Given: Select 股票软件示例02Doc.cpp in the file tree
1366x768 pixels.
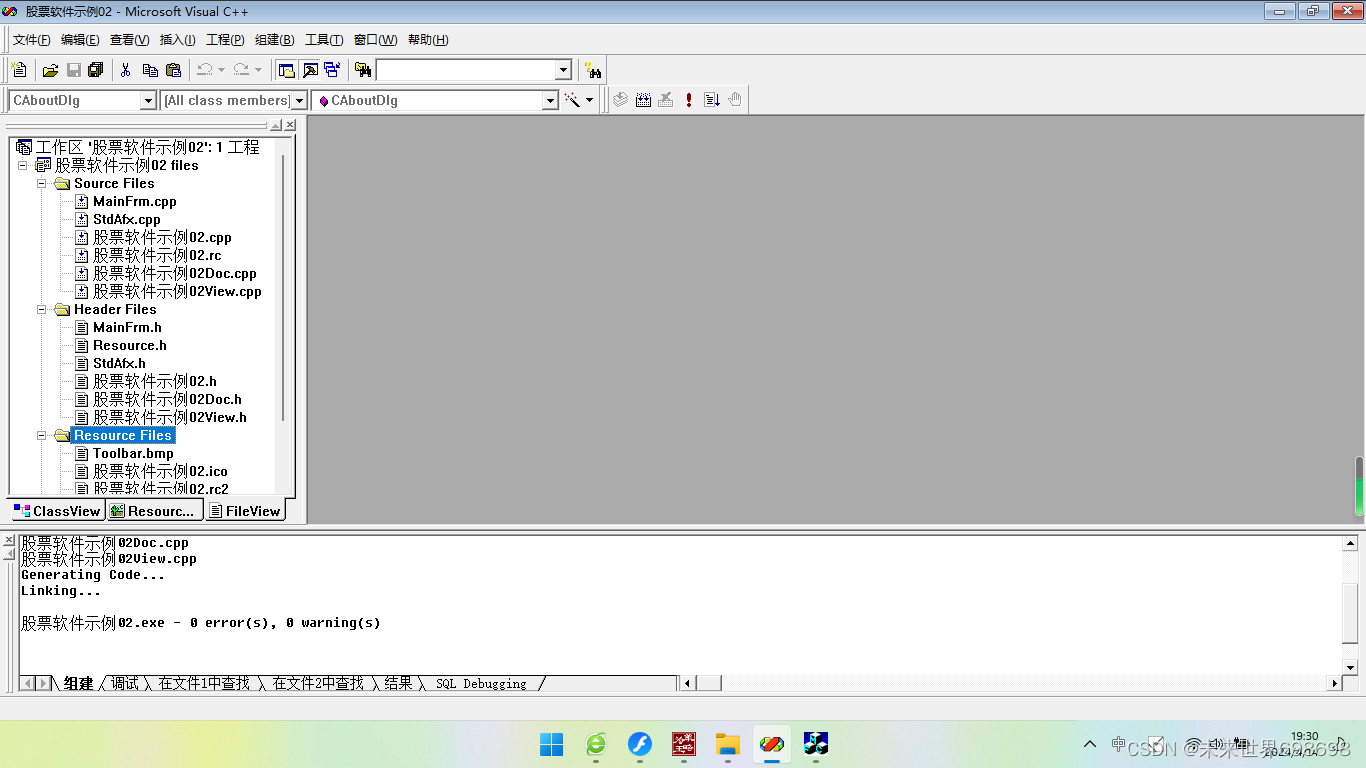Looking at the screenshot, I should (x=175, y=273).
